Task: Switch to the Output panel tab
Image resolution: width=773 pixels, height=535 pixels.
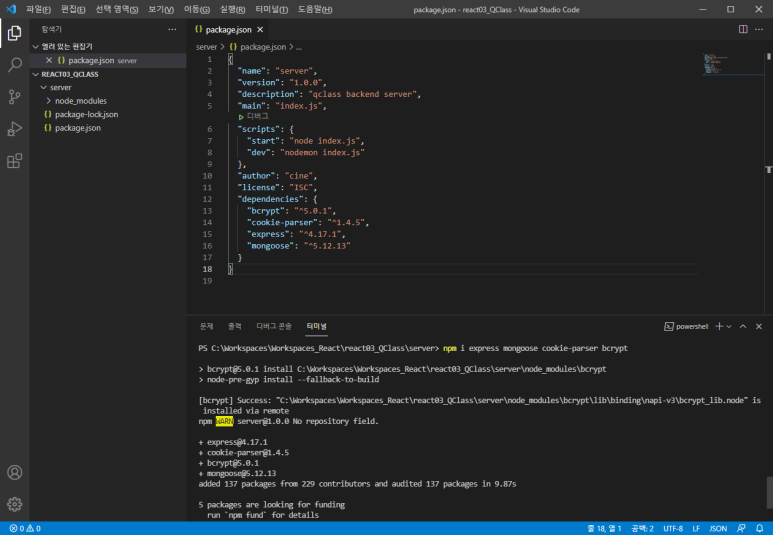Action: pyautogui.click(x=235, y=326)
